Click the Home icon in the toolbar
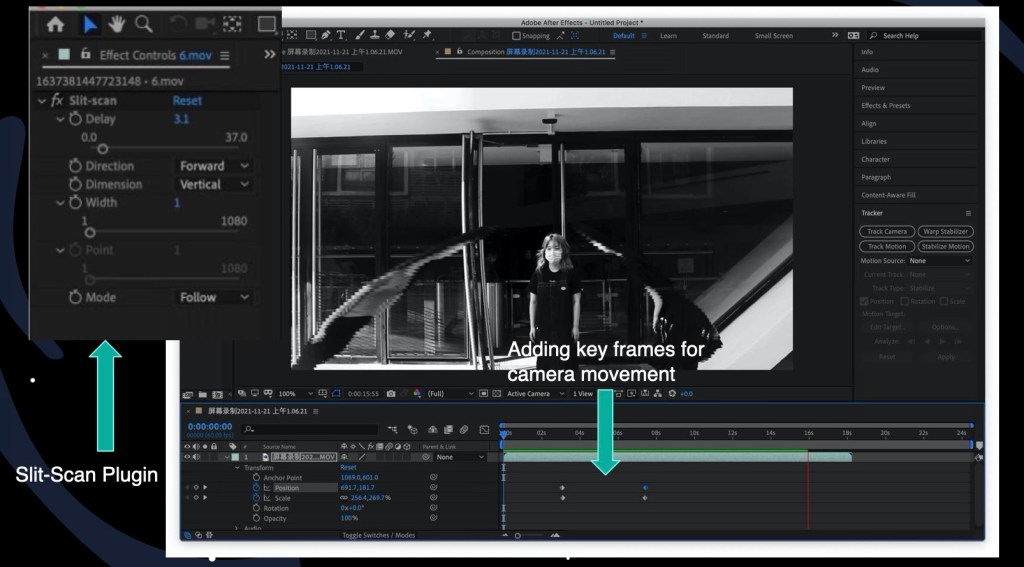 pyautogui.click(x=56, y=23)
